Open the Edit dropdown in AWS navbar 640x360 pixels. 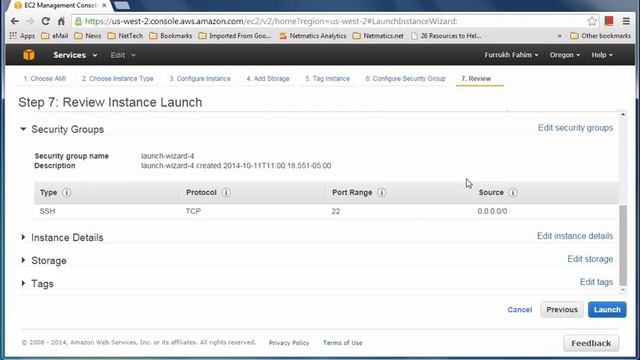click(x=123, y=55)
